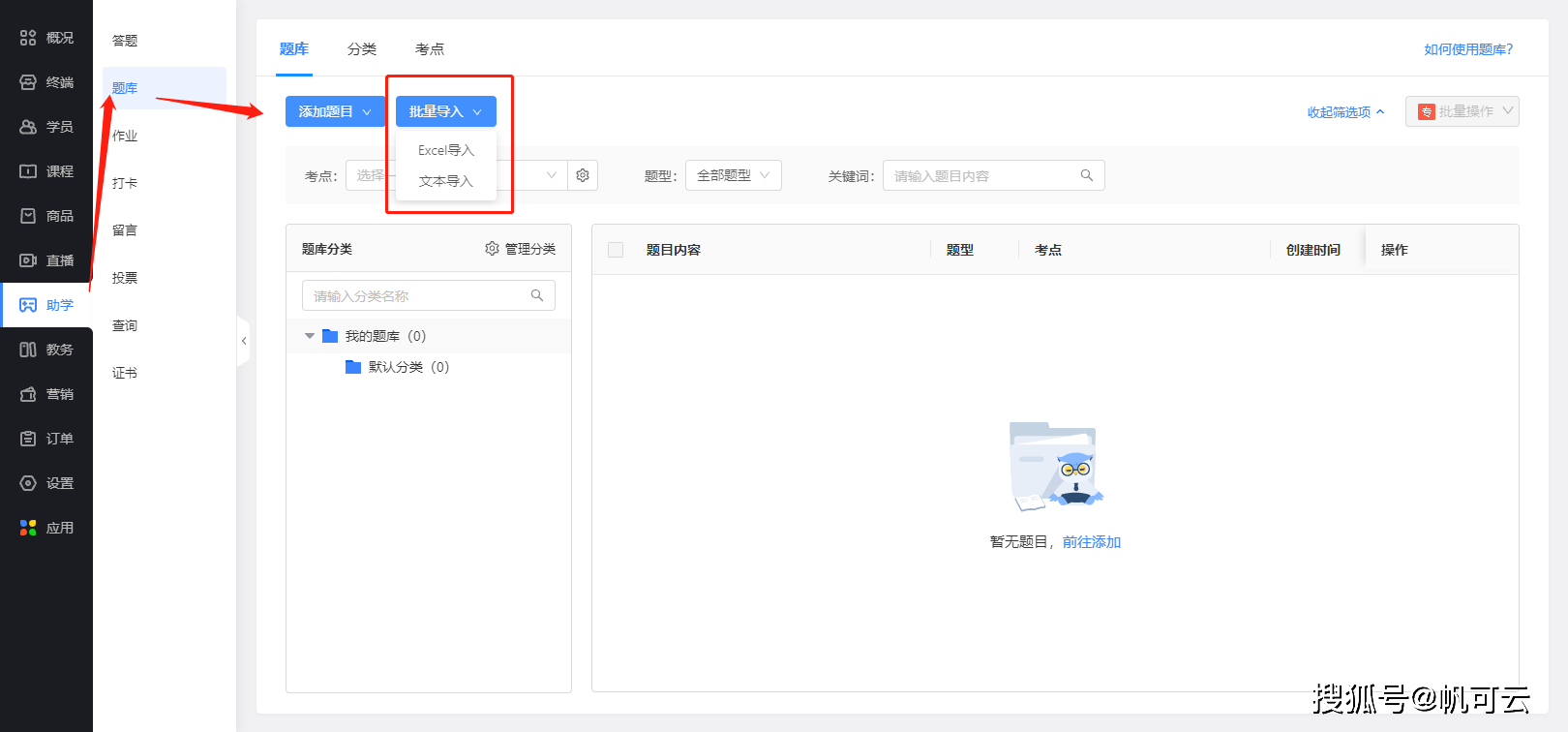Choose 文本导入 from the menu
1568x732 pixels.
(446, 181)
